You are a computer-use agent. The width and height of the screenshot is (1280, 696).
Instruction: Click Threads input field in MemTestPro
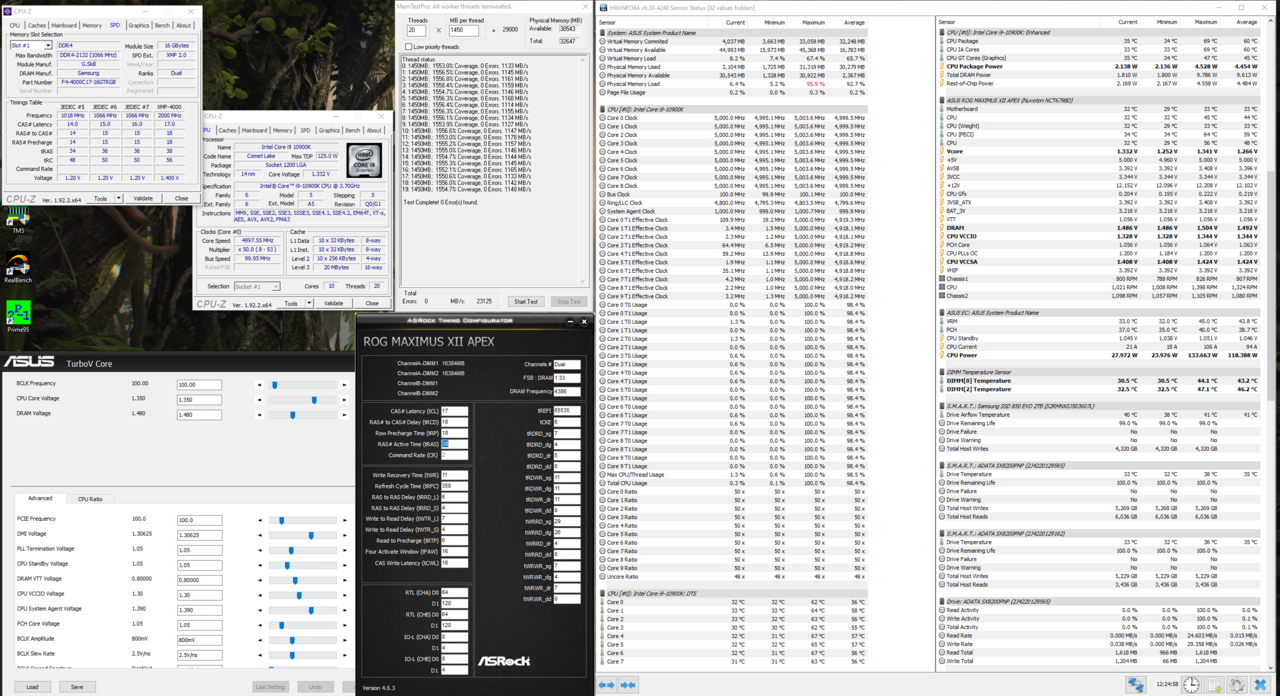coord(416,30)
